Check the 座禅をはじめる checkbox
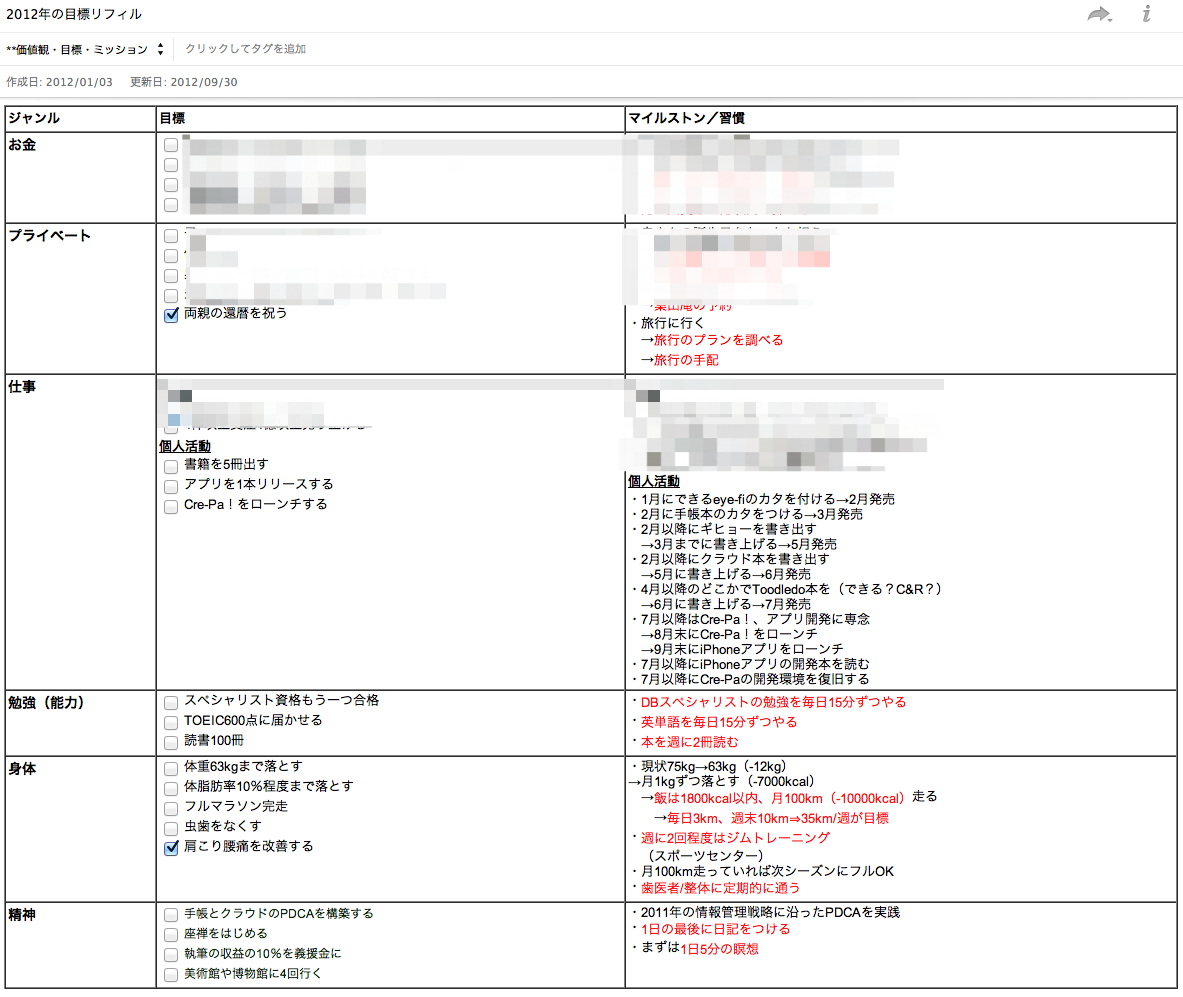 171,934
